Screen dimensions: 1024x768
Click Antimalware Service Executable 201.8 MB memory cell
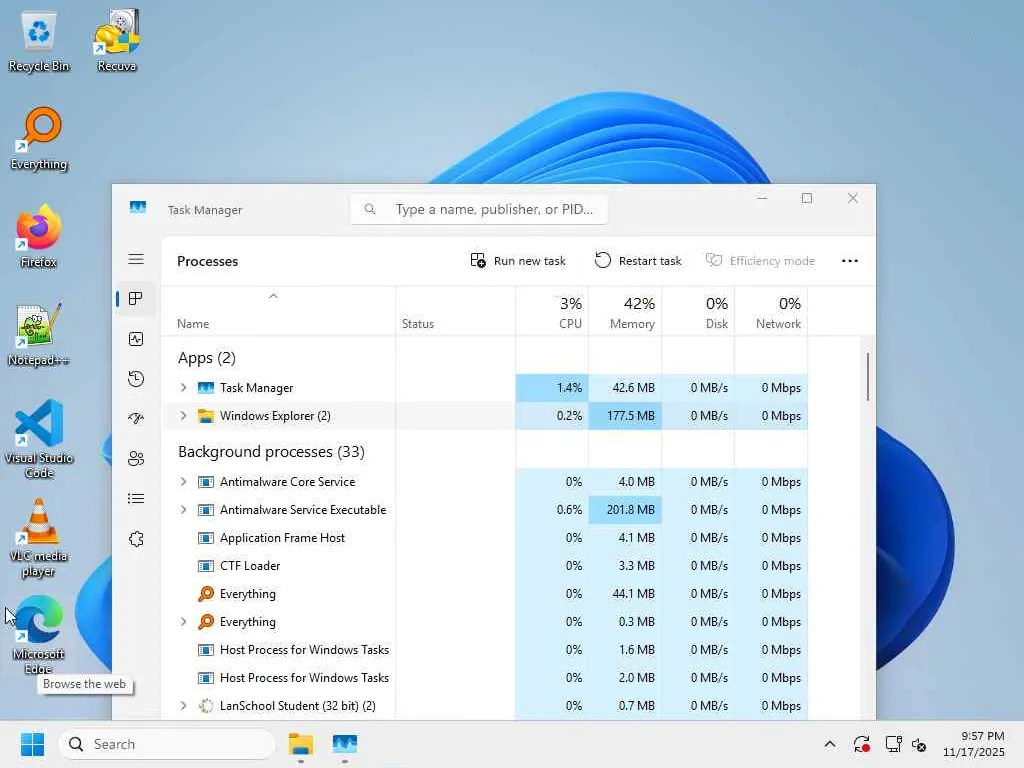click(x=626, y=509)
